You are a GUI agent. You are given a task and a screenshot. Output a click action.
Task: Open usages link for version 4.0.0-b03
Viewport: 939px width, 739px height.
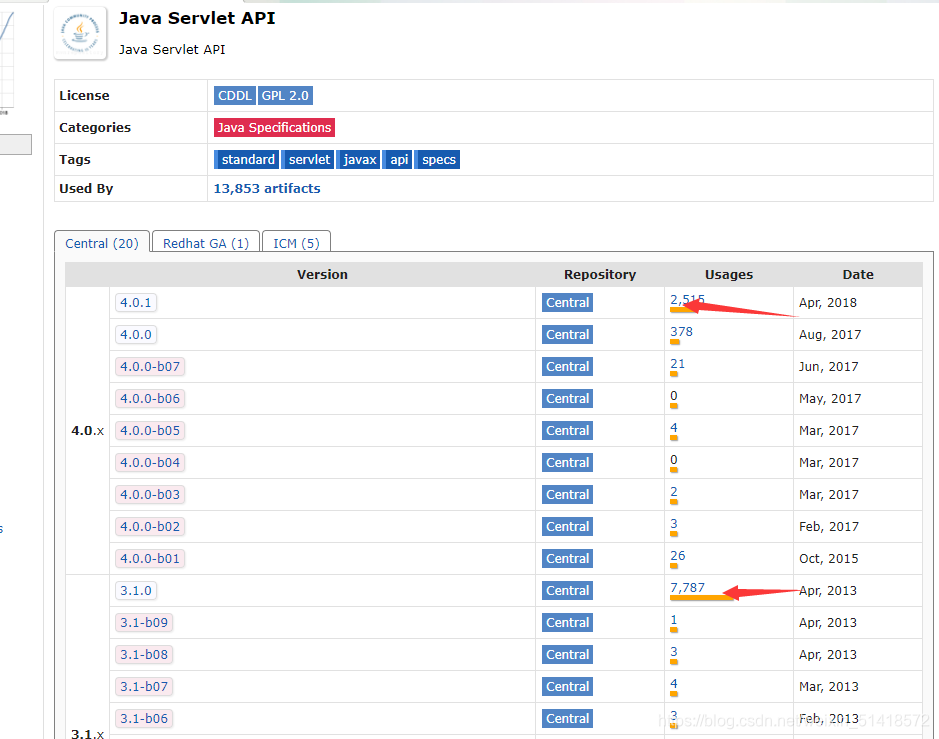[x=674, y=492]
